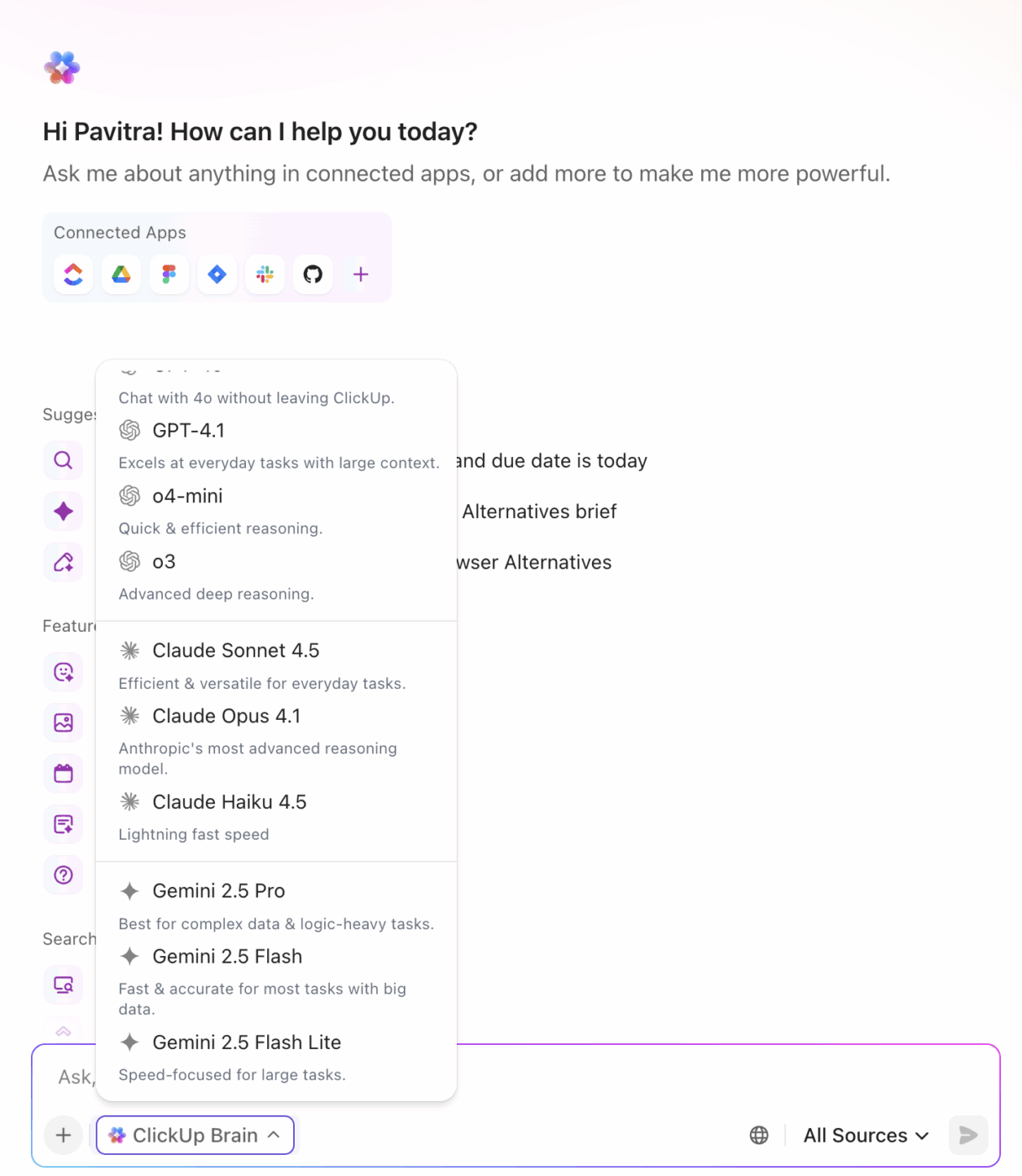Select GPT-4.1 from model list
The height and width of the screenshot is (1176, 1022).
click(x=189, y=431)
